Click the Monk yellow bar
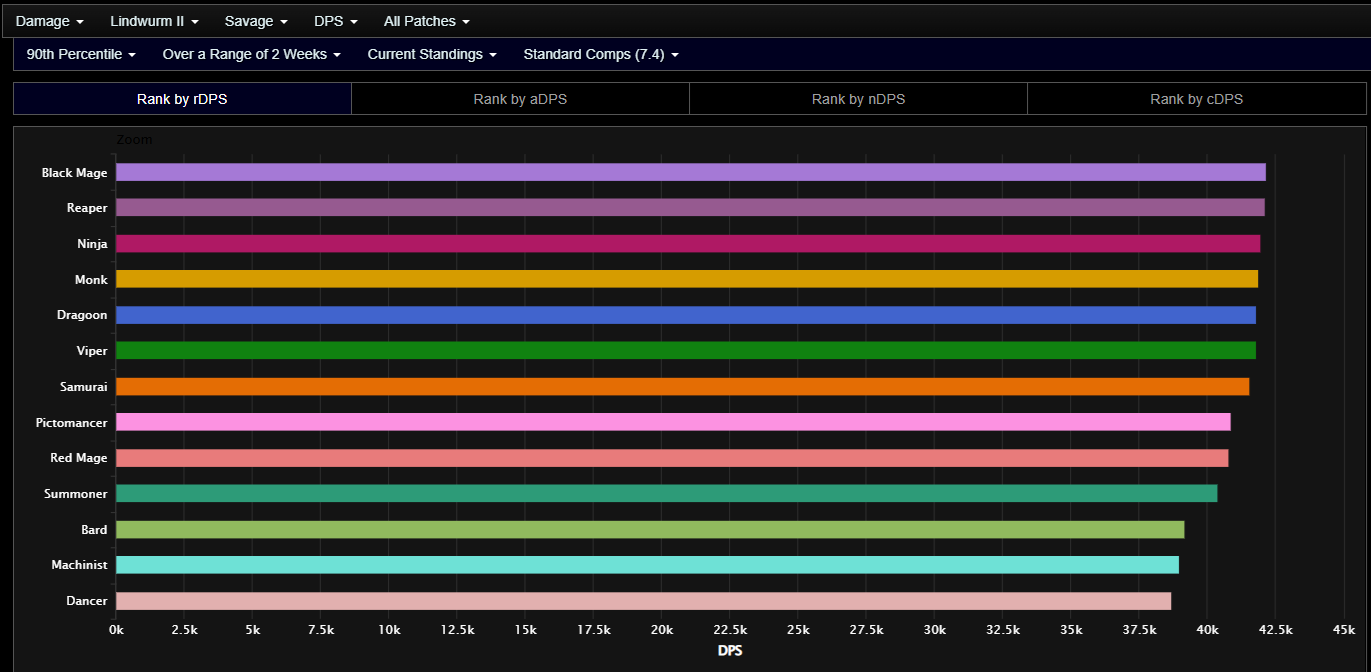Image resolution: width=1371 pixels, height=672 pixels. [687, 279]
